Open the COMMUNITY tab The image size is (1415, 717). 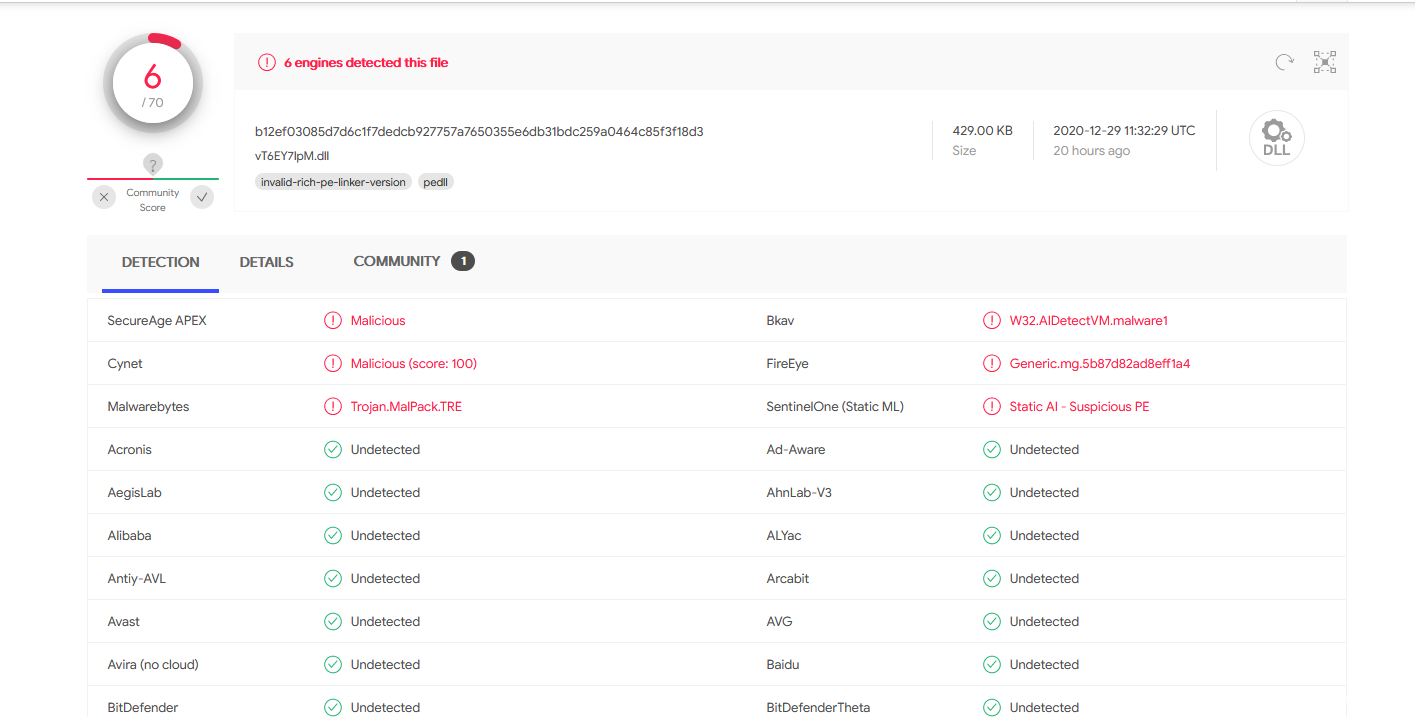click(x=397, y=261)
